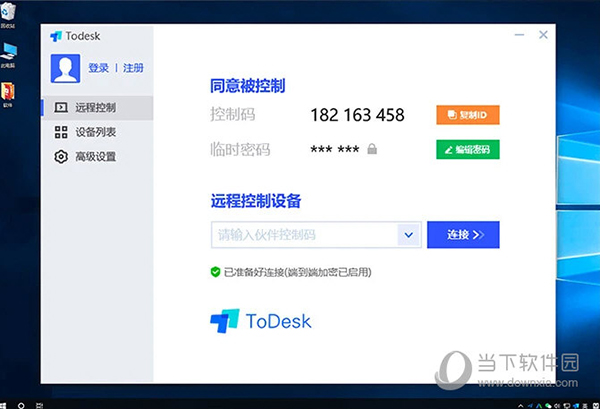Screen dimensions: 600x409
Task: Open the 高级设置 advanced settings tab
Action: (97, 157)
